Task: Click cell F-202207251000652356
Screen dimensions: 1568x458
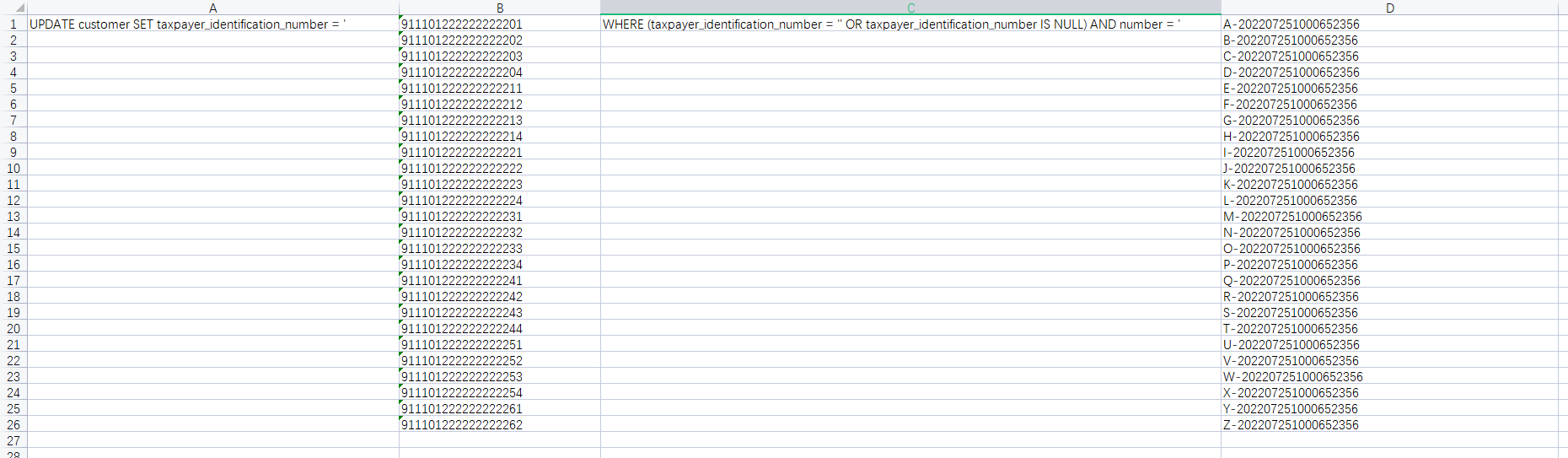Action: pyautogui.click(x=1390, y=104)
